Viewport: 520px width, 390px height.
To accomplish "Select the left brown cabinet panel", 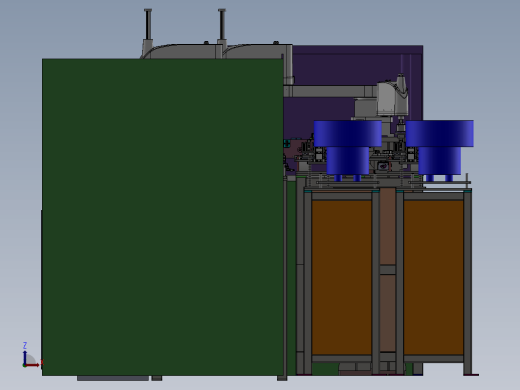I will point(342,277).
